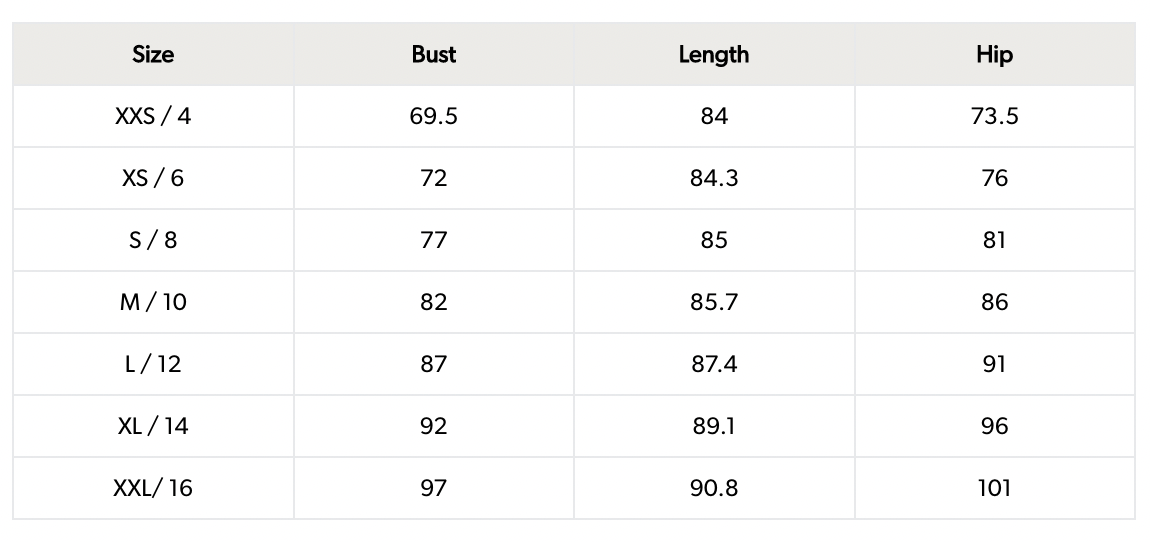Viewport: 1150px width, 542px height.
Task: Click the length value 90.8
Action: [x=713, y=488]
